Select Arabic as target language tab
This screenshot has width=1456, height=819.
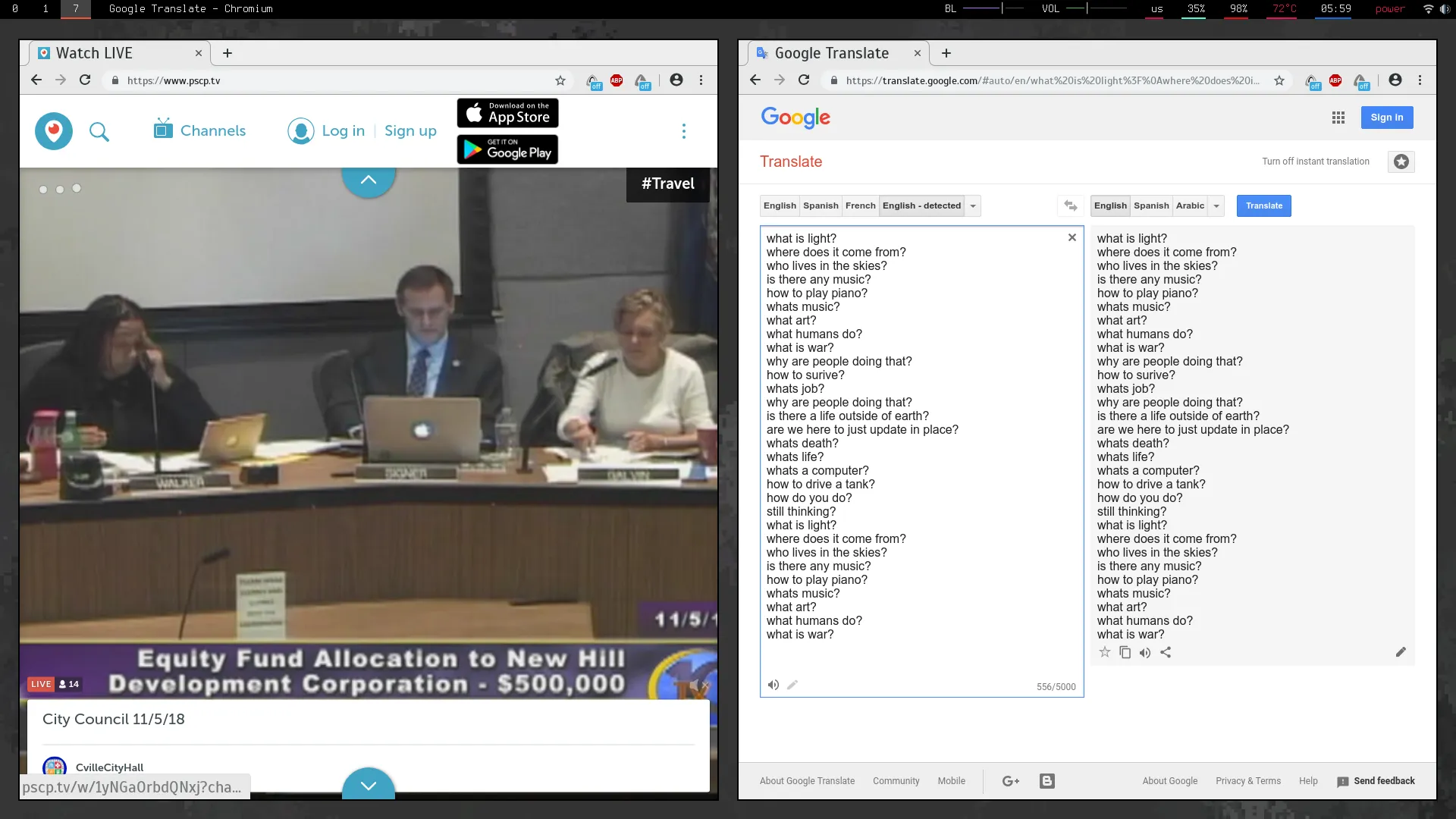(x=1190, y=206)
